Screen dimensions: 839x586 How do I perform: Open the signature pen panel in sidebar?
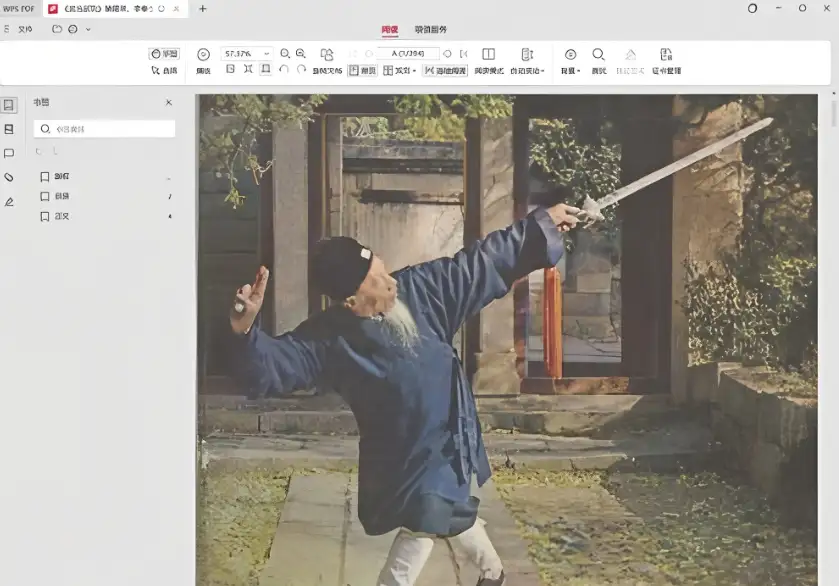(x=9, y=201)
